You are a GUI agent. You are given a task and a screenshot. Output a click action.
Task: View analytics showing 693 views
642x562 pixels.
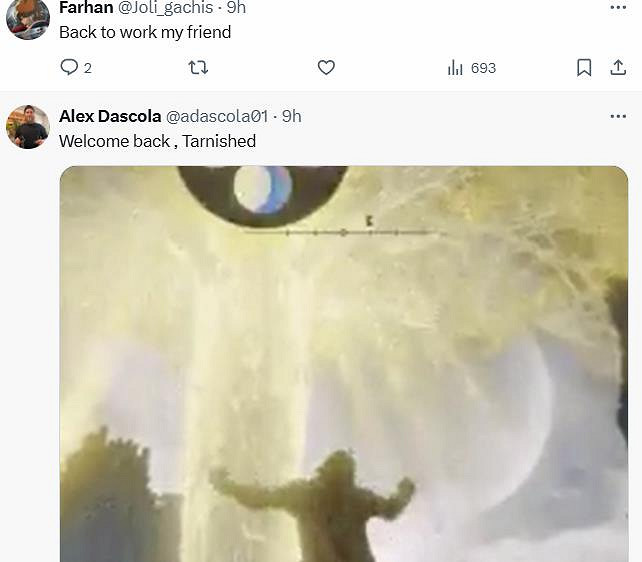click(472, 68)
